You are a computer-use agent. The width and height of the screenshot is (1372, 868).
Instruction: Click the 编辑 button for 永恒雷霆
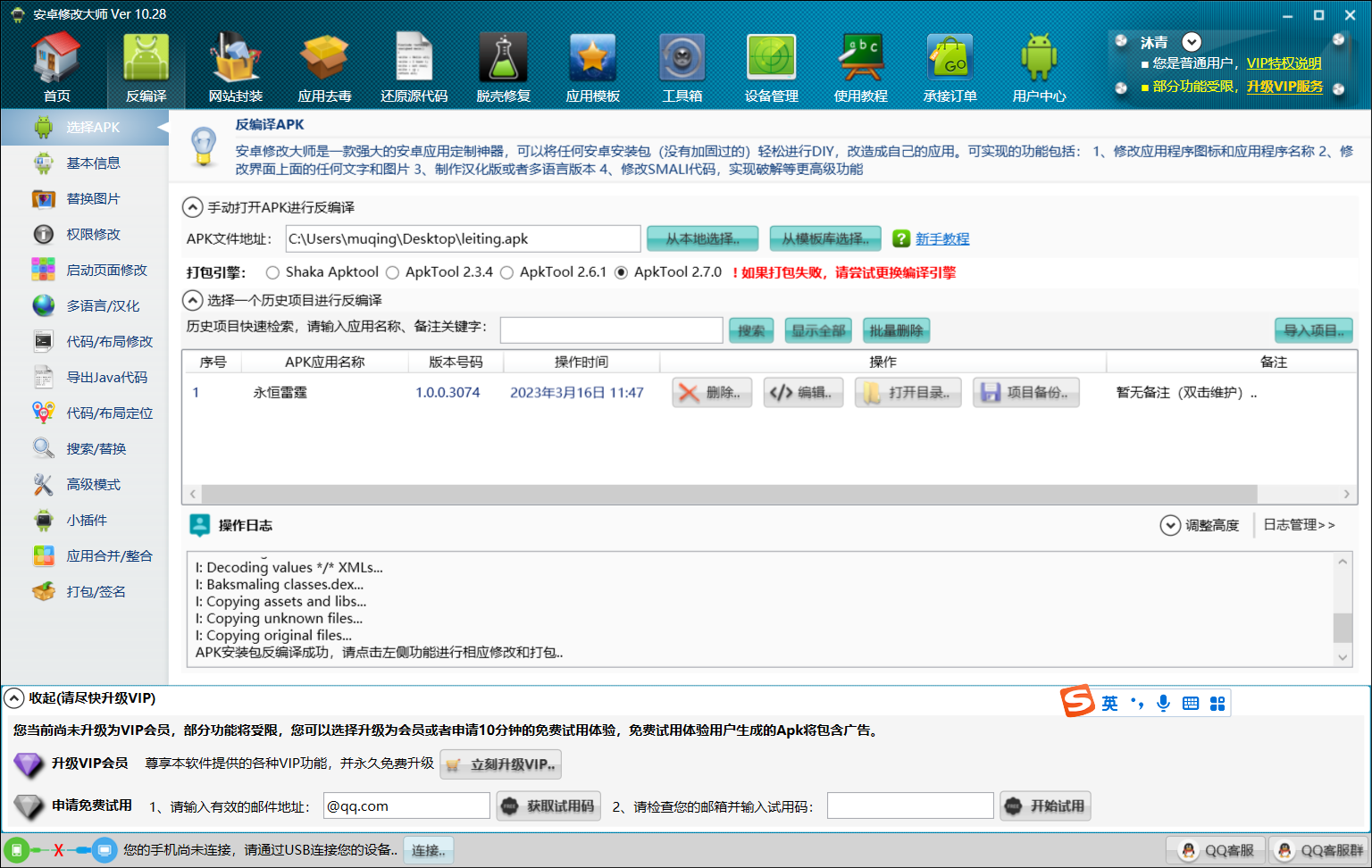[803, 392]
